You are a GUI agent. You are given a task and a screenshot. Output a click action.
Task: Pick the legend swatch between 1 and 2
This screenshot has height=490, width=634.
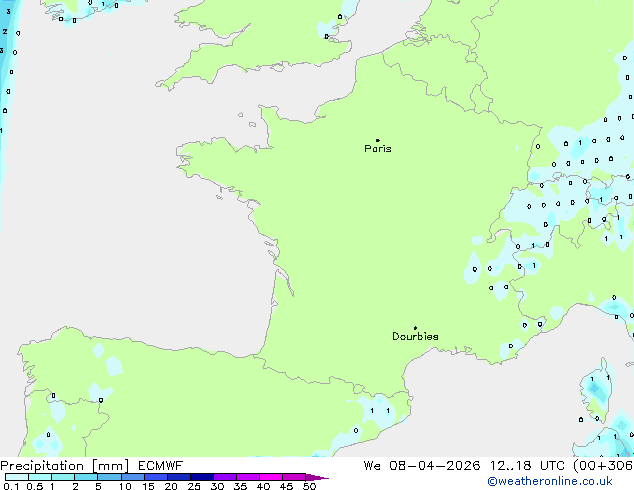pos(63,477)
